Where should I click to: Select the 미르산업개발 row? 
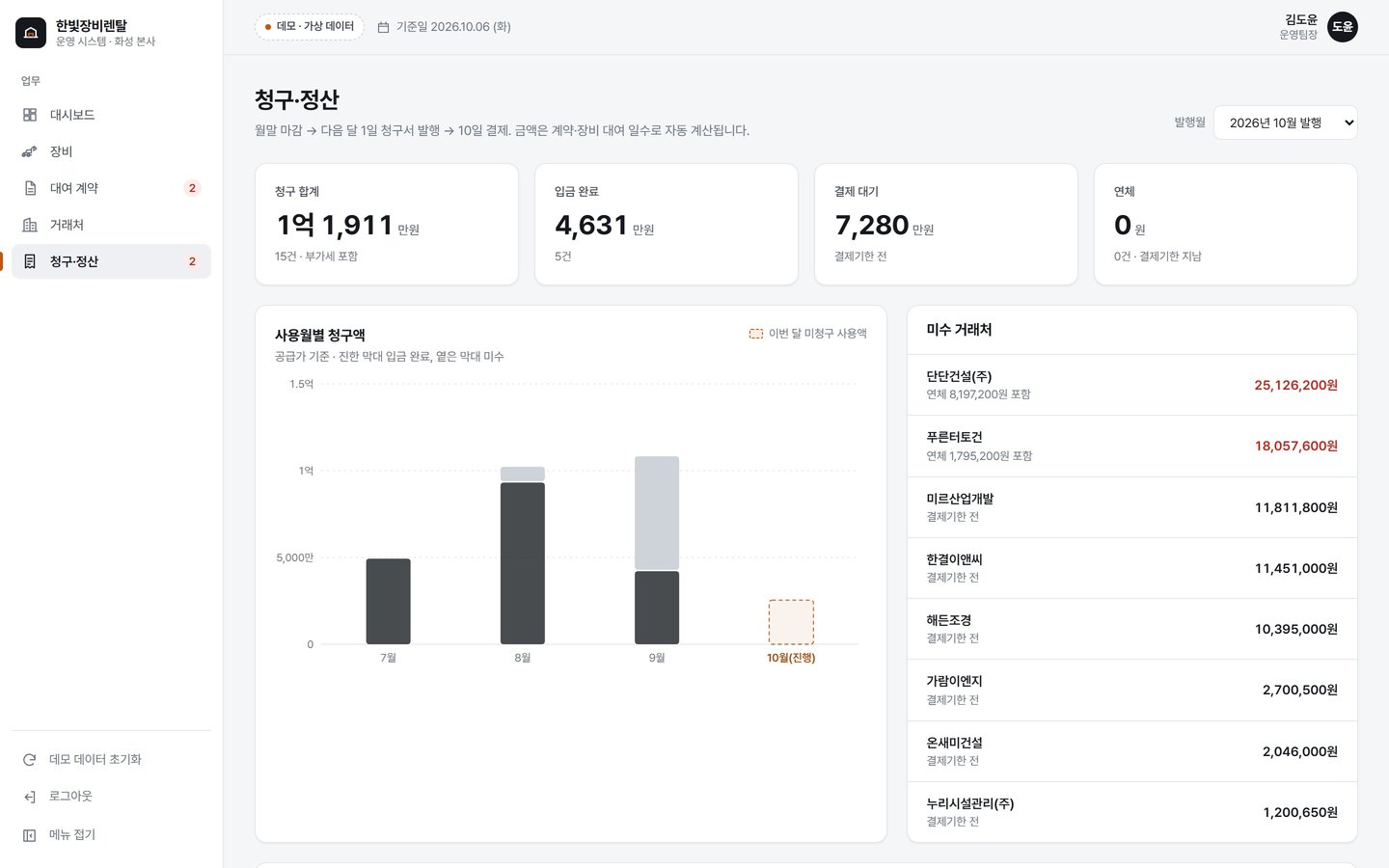(1132, 507)
